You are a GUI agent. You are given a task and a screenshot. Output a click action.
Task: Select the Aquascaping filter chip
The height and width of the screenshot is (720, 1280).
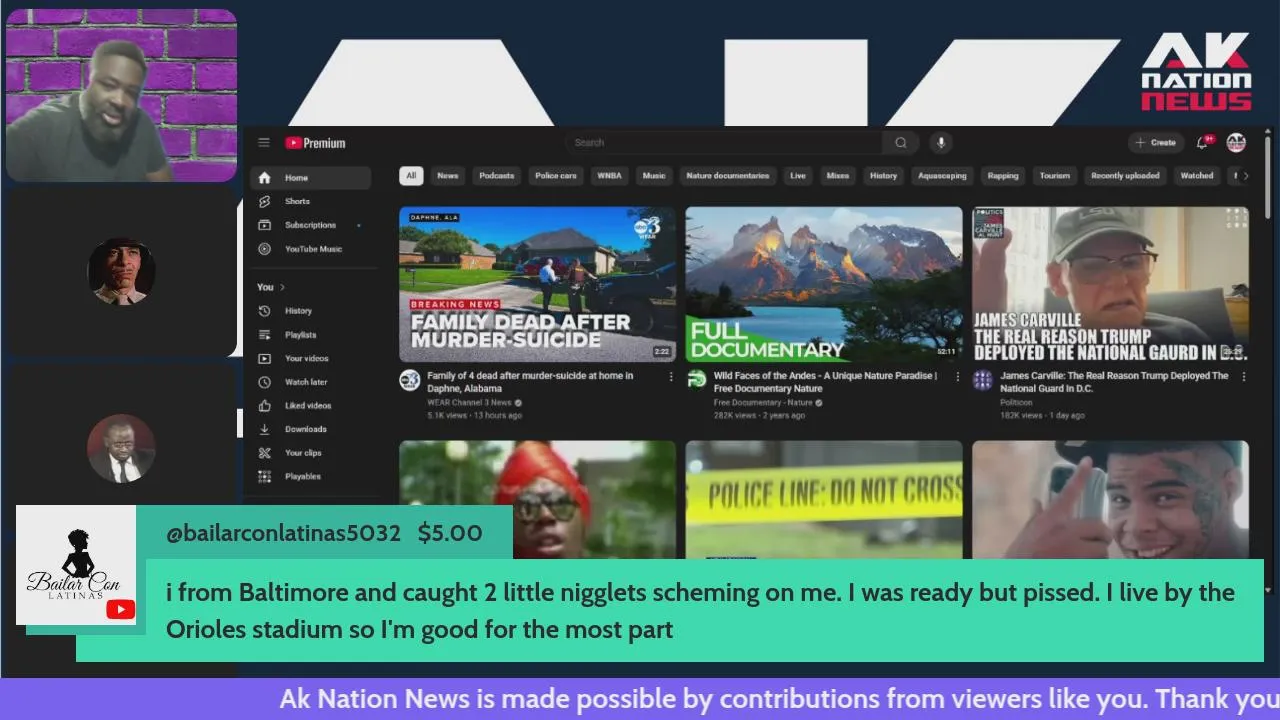[943, 176]
